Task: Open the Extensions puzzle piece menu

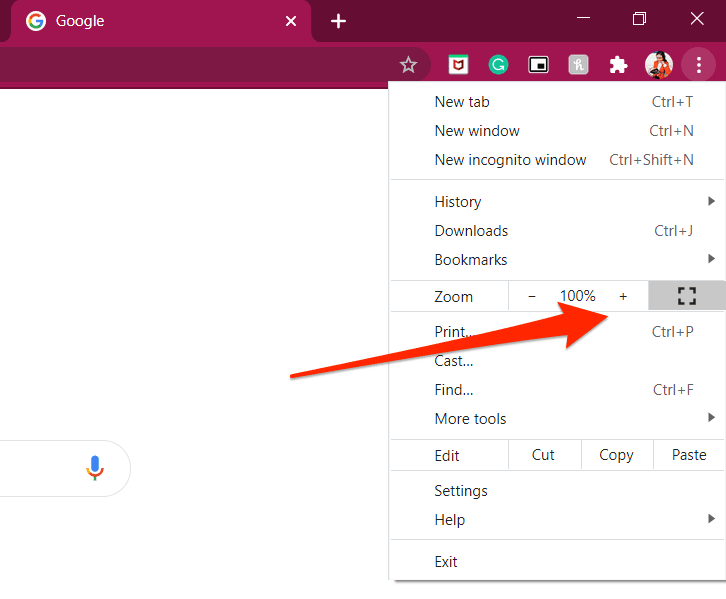Action: [x=618, y=65]
